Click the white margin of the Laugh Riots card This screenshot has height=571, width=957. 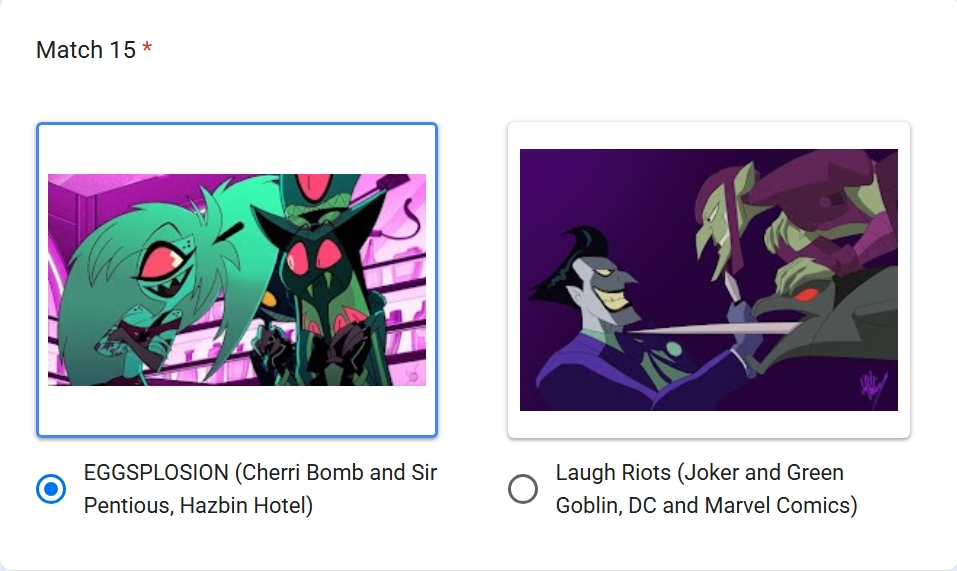pos(708,134)
